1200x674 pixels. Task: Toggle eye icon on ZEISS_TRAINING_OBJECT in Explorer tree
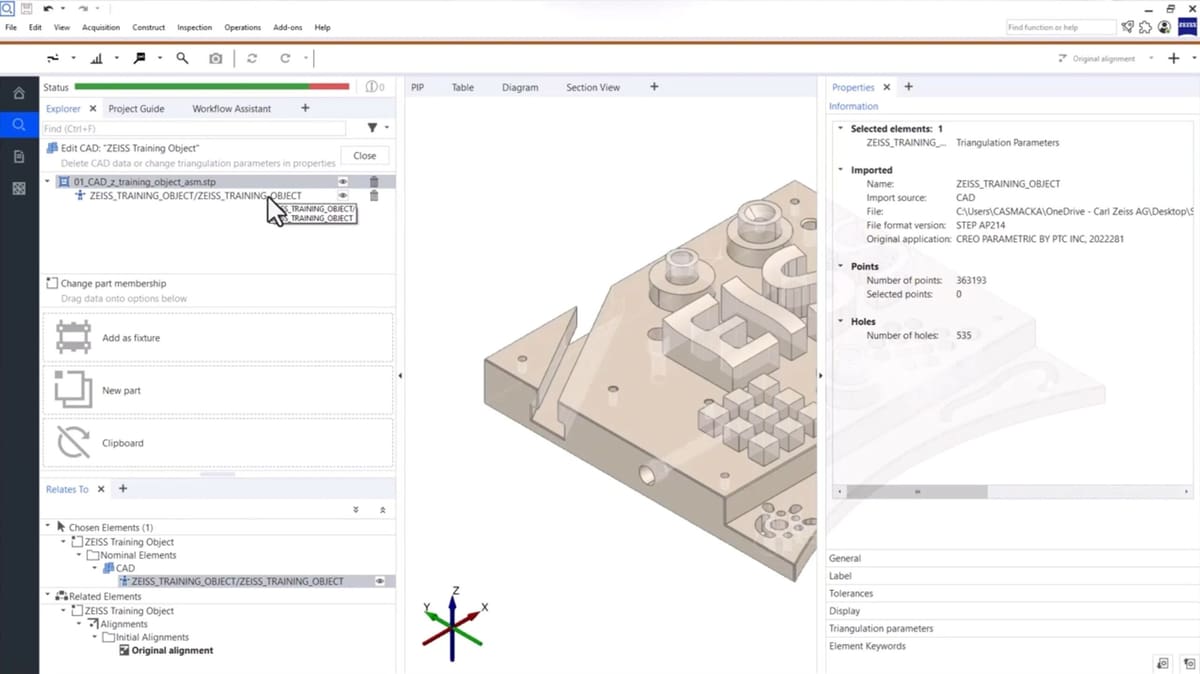343,196
